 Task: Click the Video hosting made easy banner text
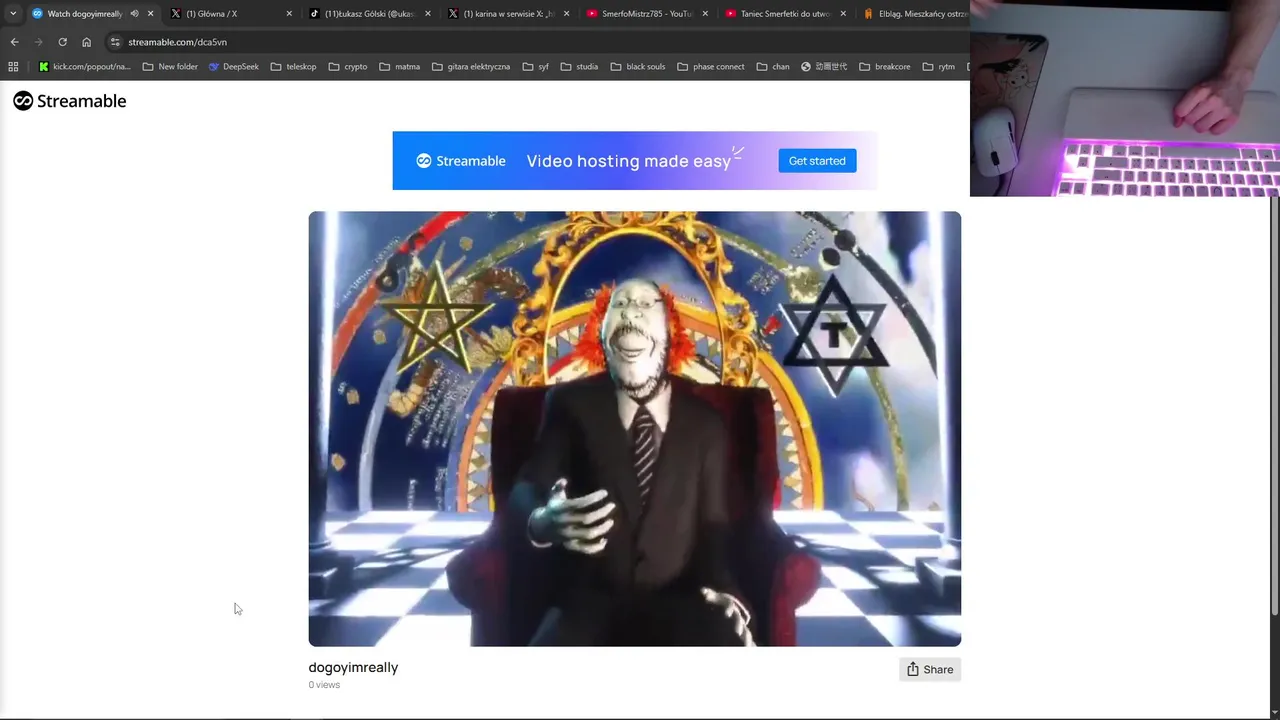[628, 161]
